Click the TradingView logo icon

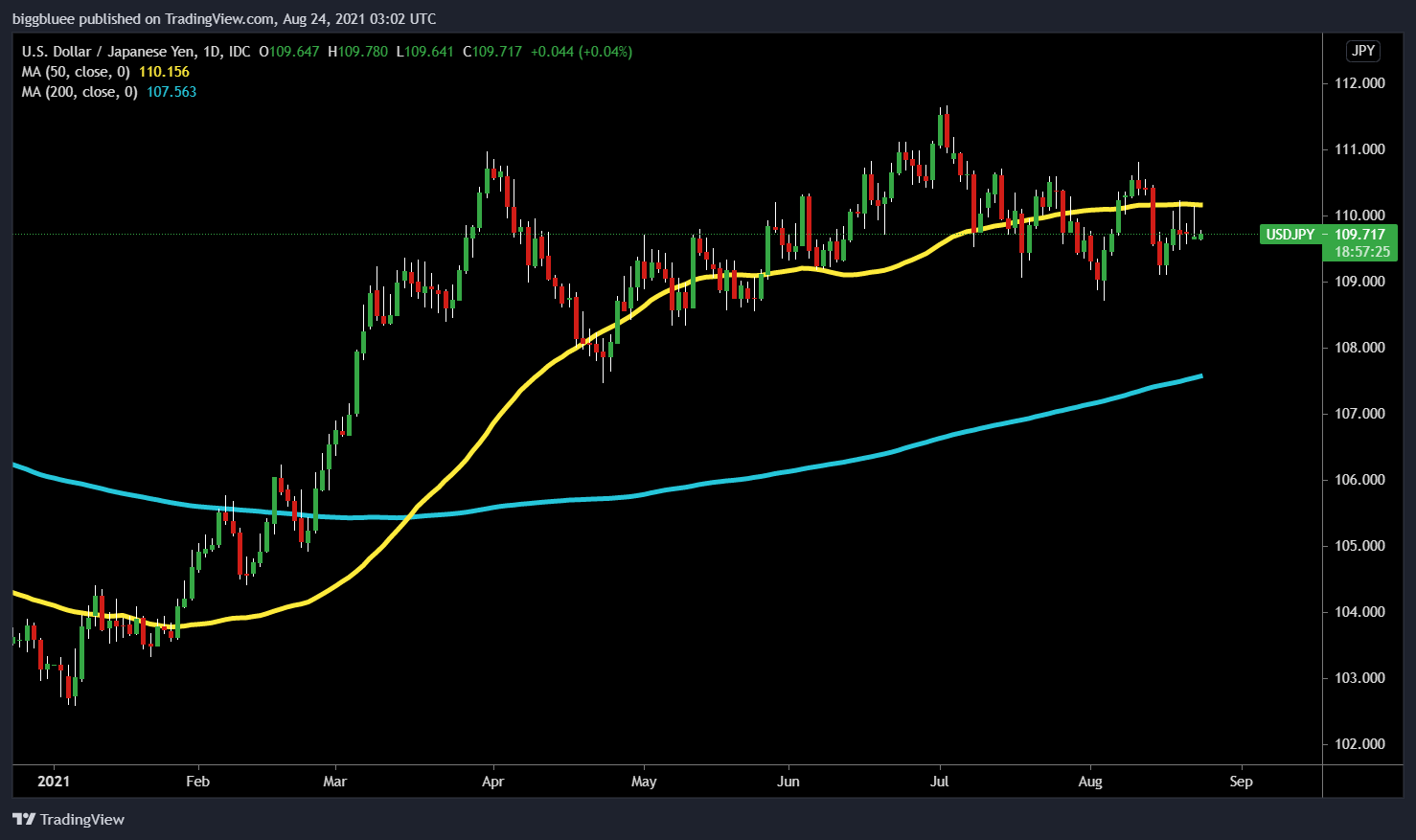tap(24, 819)
